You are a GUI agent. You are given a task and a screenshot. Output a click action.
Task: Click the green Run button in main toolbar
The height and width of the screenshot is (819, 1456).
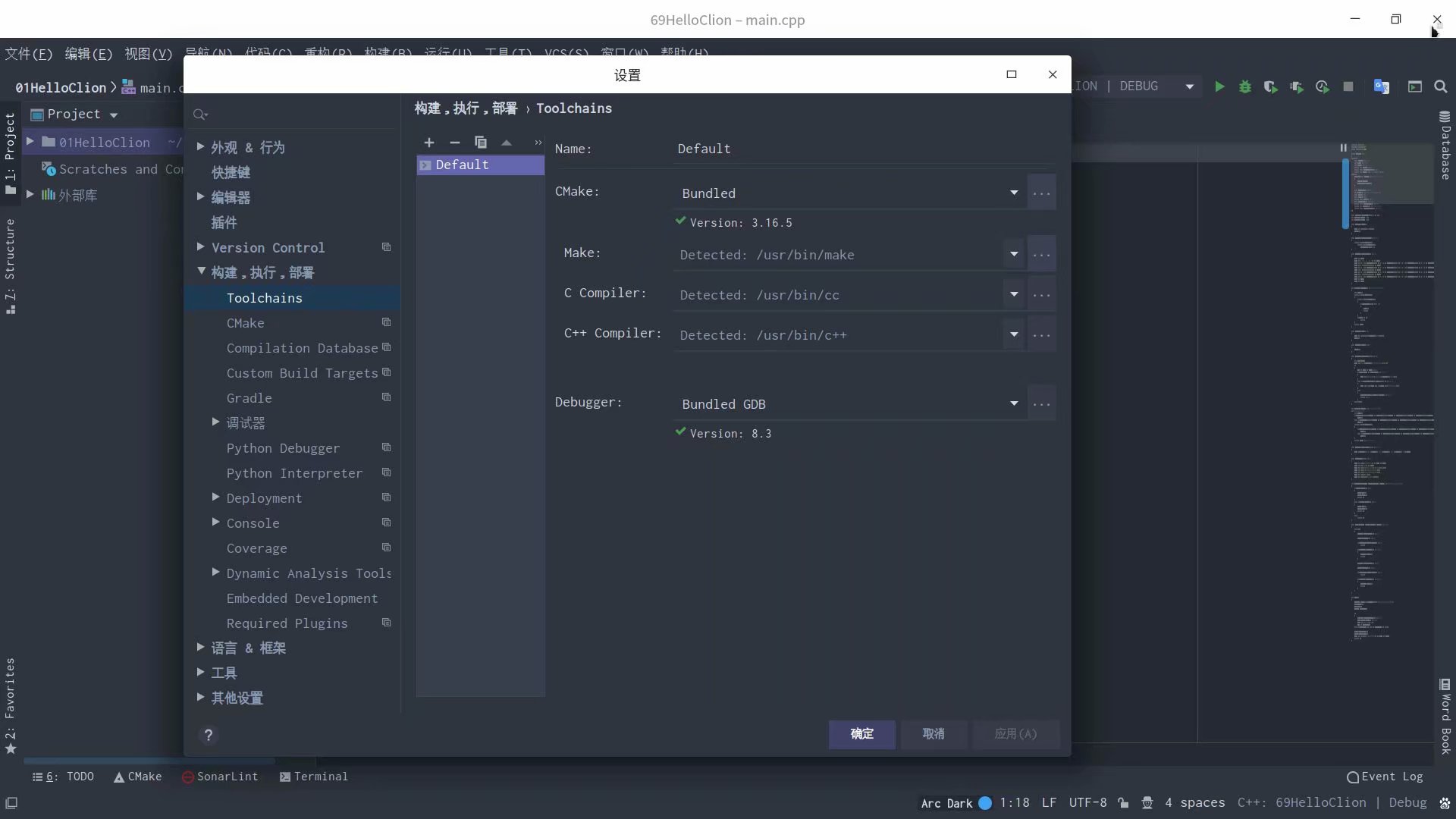(1219, 87)
